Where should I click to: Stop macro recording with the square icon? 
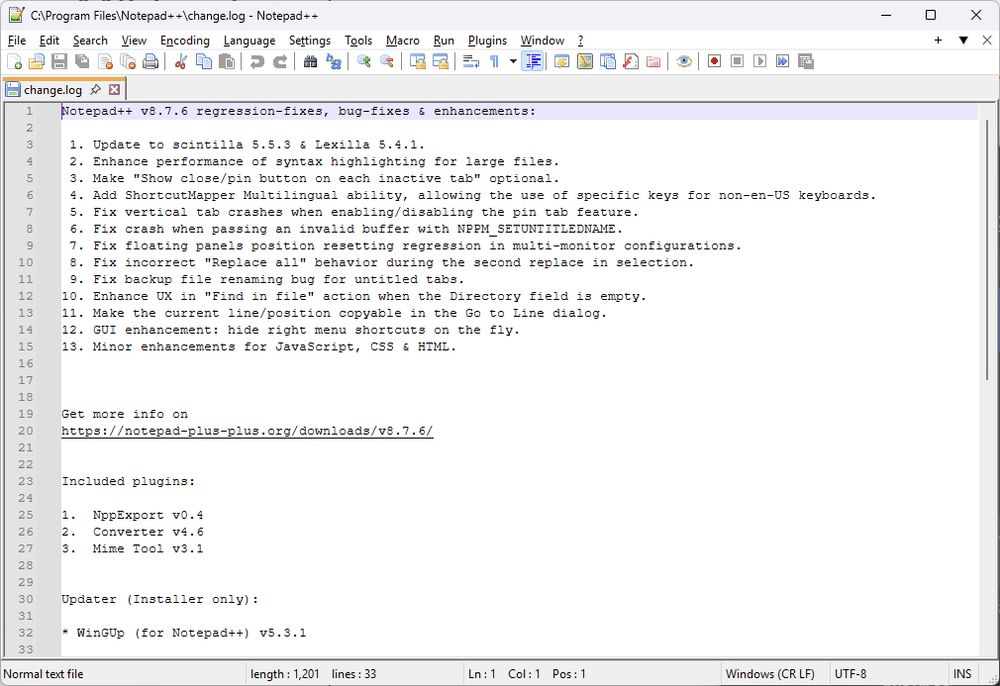pyautogui.click(x=737, y=61)
